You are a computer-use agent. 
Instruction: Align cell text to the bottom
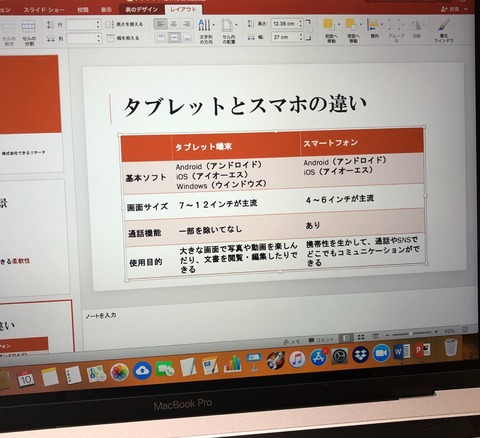click(x=187, y=37)
